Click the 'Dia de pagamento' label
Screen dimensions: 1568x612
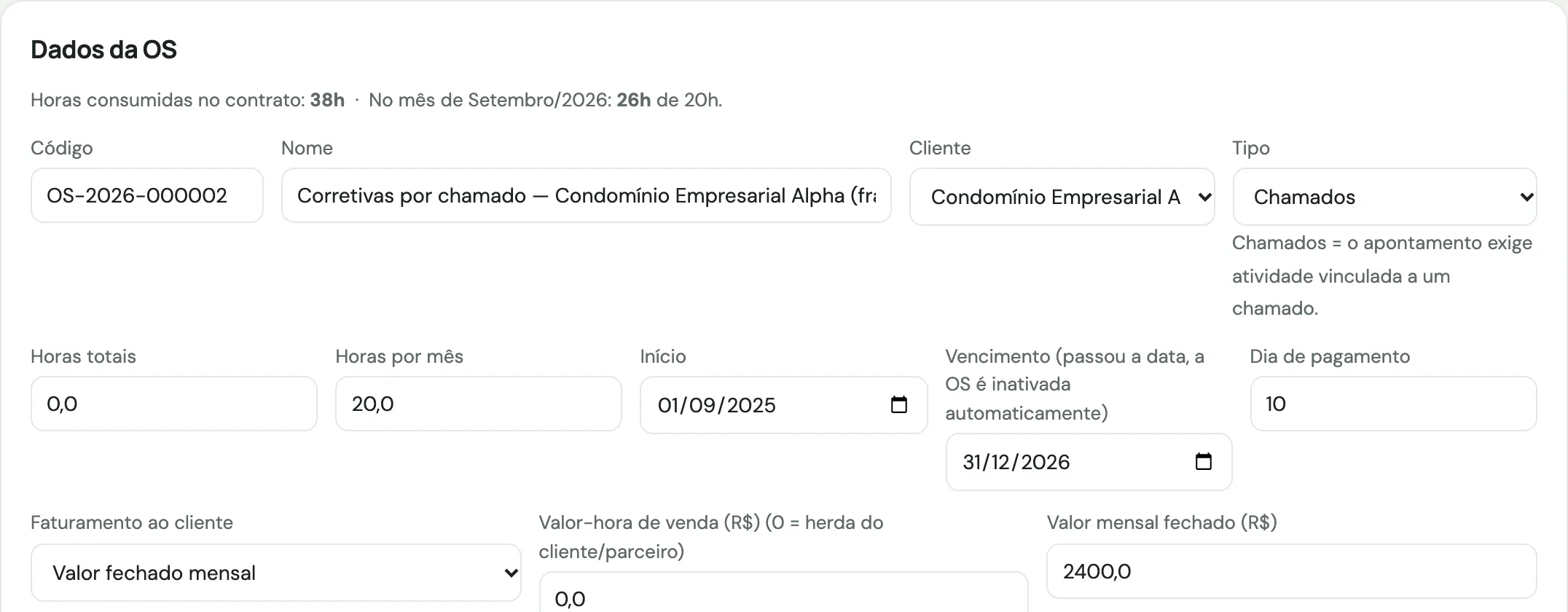click(x=1330, y=356)
